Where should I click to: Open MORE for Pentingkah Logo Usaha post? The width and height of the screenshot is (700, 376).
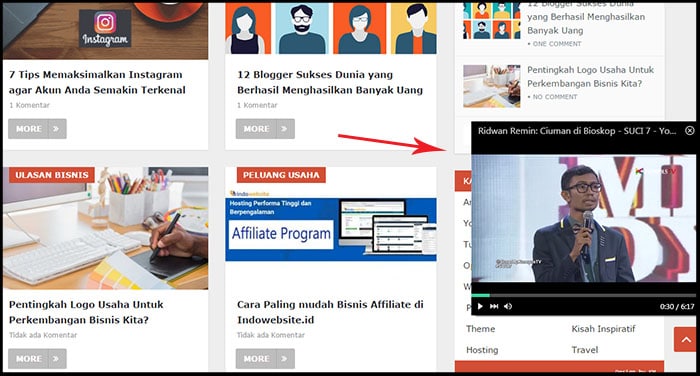[x=37, y=359]
